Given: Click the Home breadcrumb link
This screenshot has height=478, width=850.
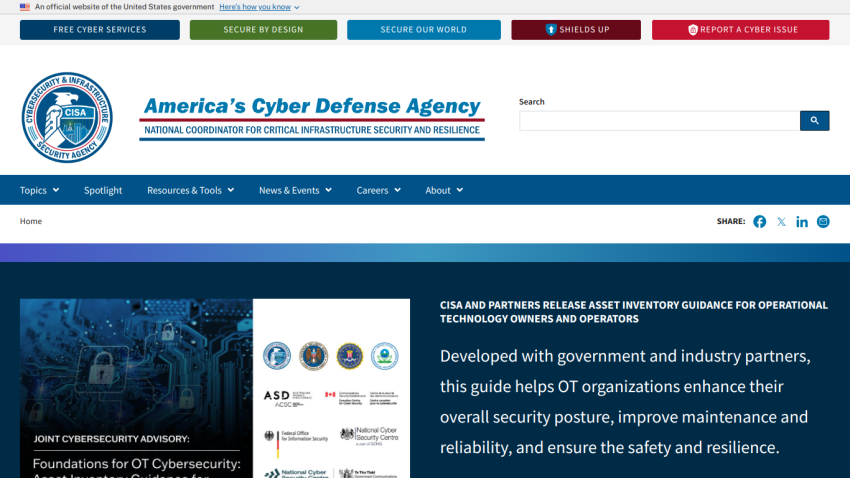Looking at the screenshot, I should click(x=31, y=221).
